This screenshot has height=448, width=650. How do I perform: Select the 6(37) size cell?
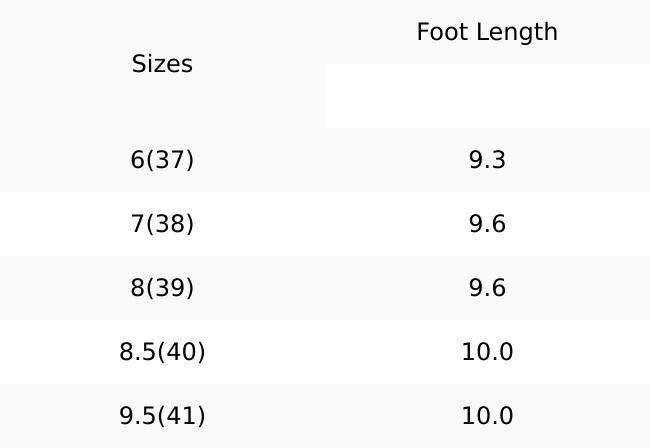(x=162, y=160)
